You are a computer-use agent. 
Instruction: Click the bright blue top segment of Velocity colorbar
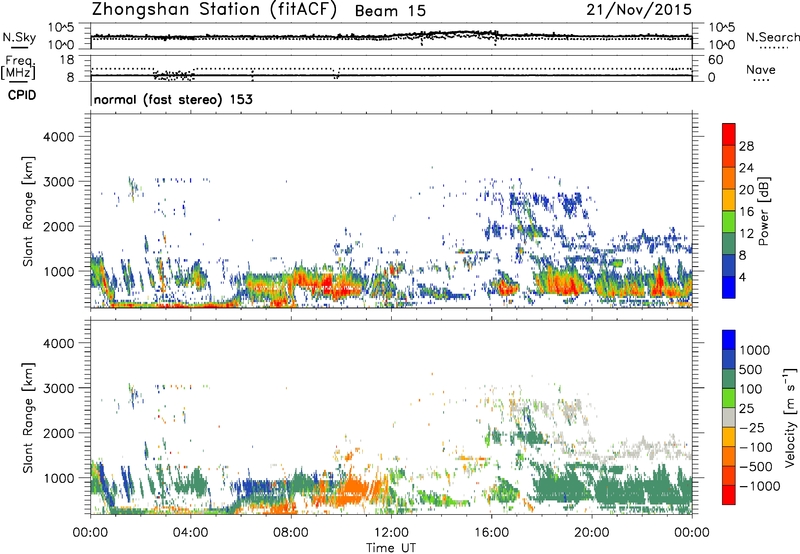[x=729, y=340]
